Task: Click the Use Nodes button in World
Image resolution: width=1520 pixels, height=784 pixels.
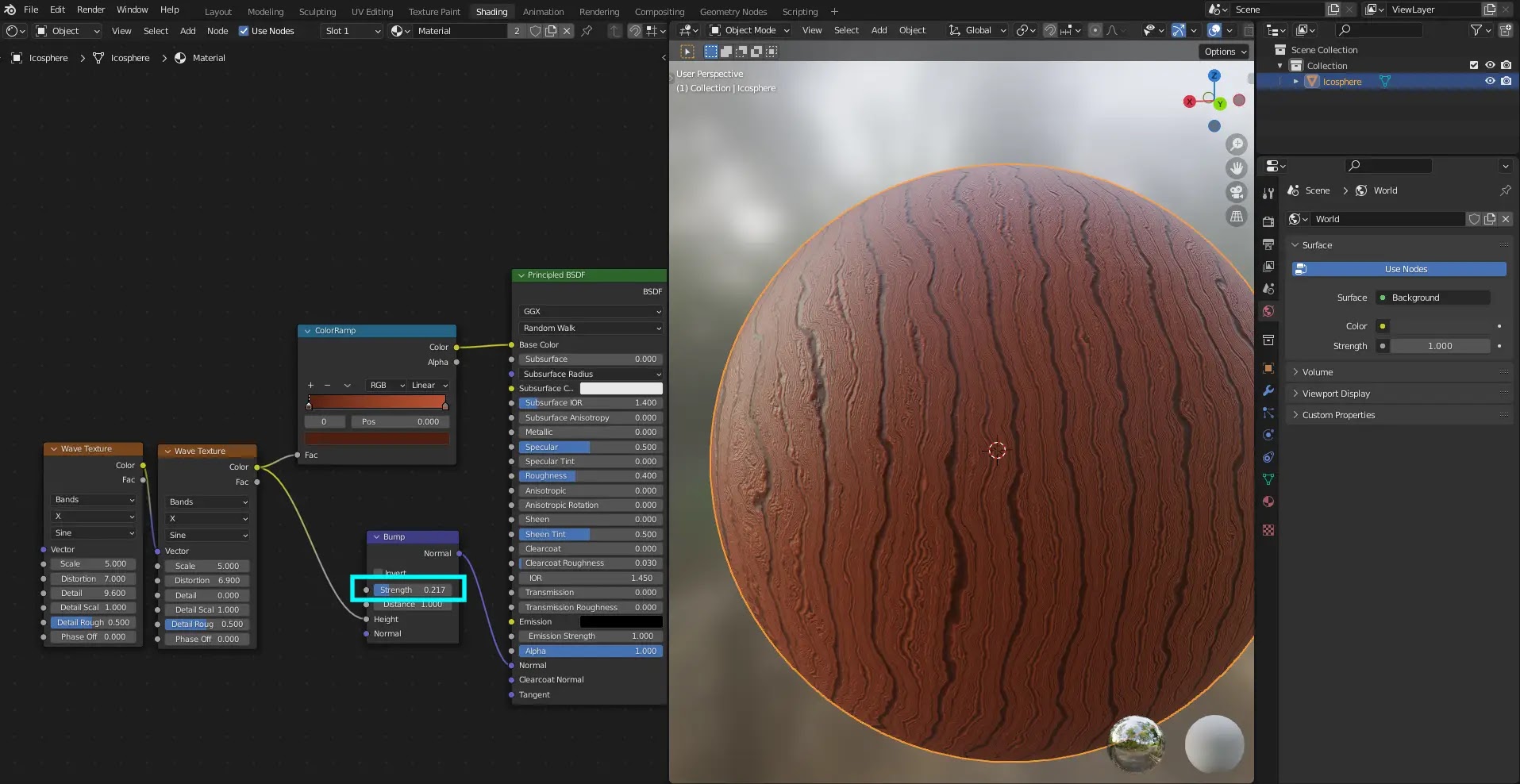Action: pos(1406,269)
